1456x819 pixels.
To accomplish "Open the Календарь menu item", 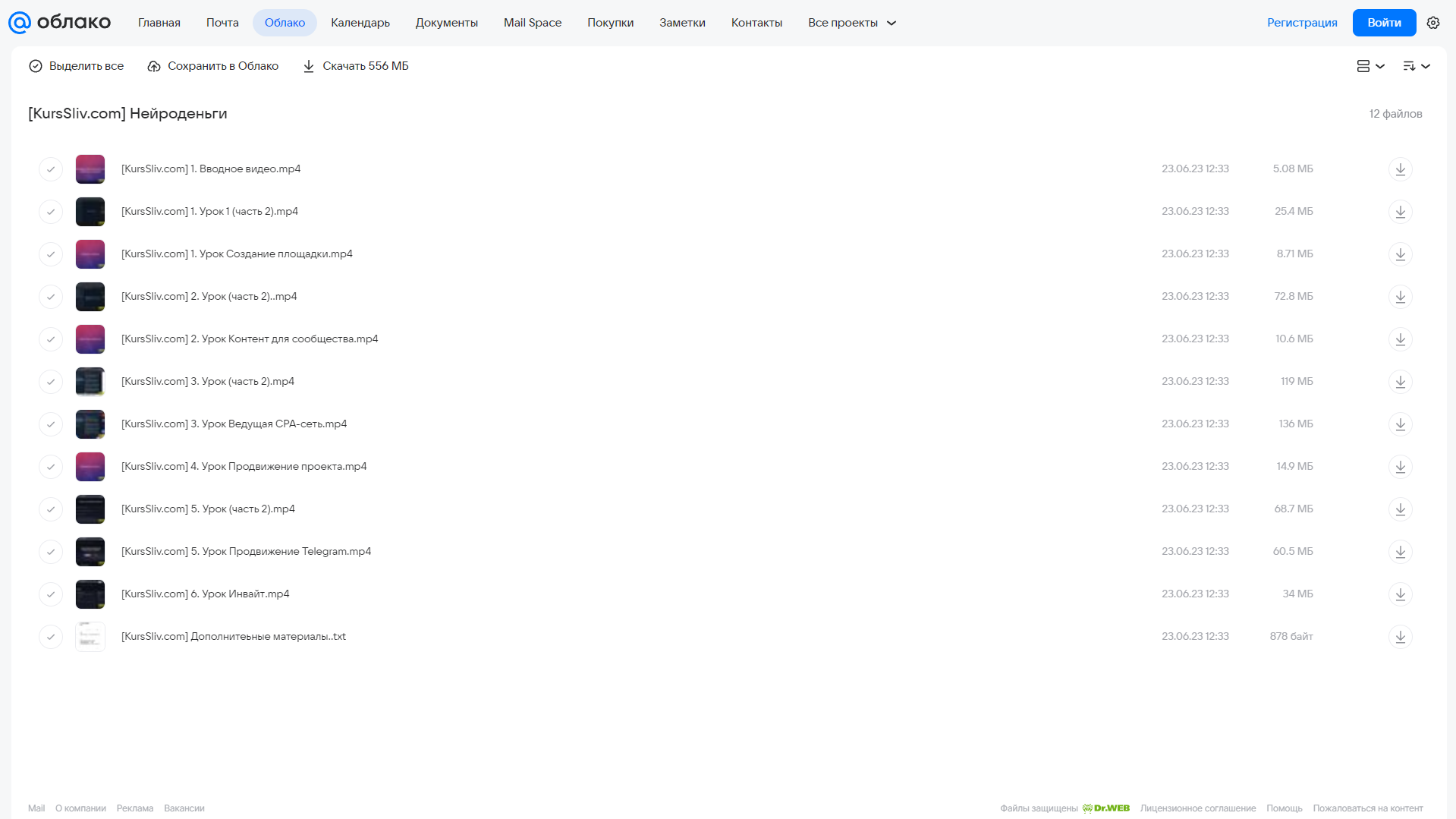I will (x=360, y=23).
